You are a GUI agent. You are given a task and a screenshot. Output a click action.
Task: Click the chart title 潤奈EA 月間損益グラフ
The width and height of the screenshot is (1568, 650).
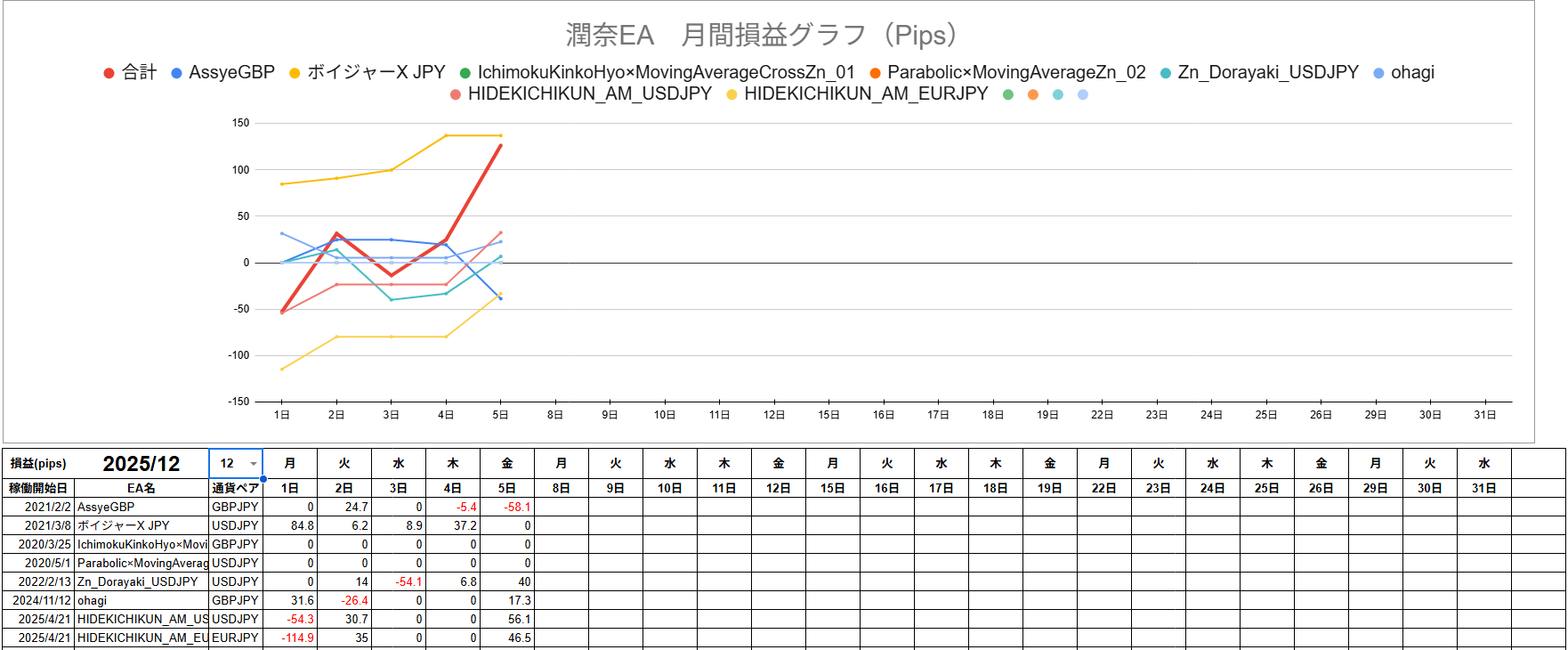pos(762,36)
